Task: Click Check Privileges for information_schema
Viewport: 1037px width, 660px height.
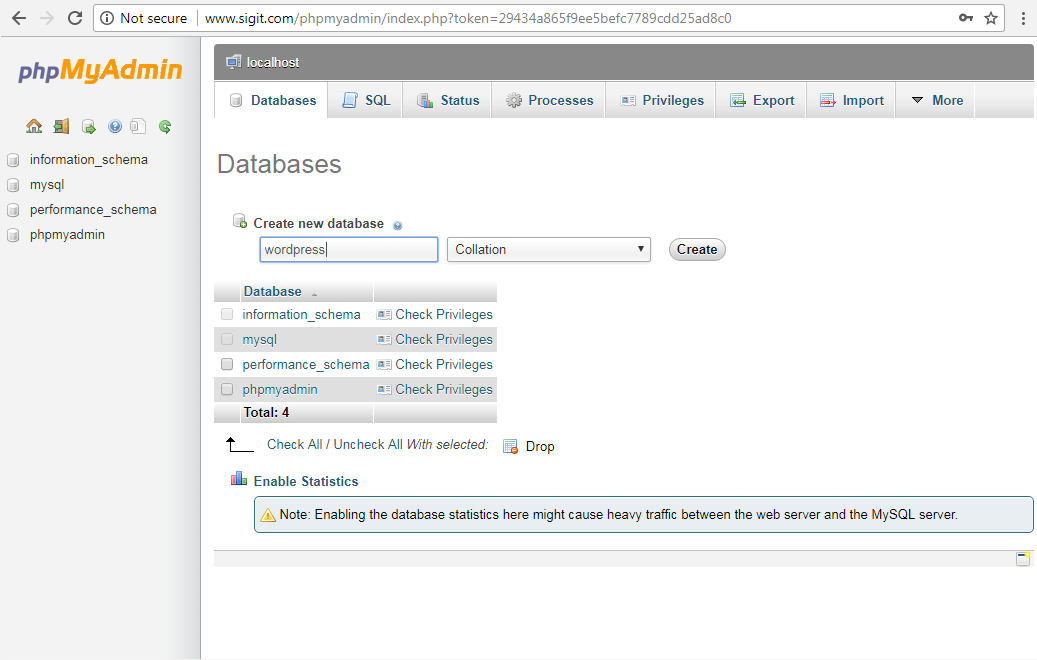Action: (x=444, y=315)
